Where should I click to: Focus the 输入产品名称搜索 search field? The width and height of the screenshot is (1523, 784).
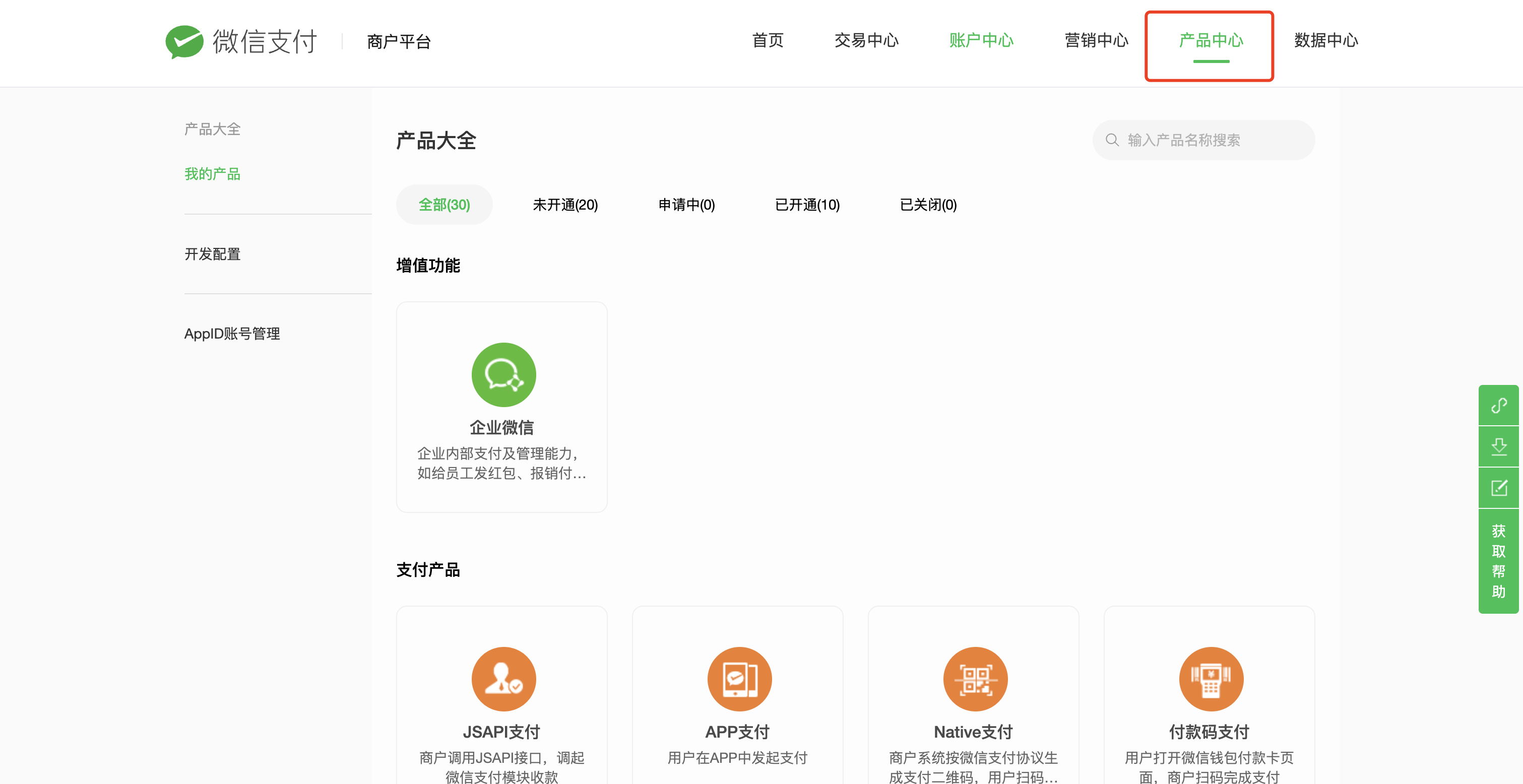point(1203,140)
